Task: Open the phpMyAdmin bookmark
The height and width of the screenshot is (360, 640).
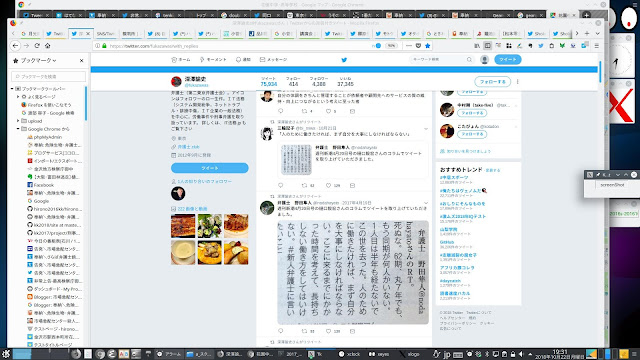Action: click(44, 137)
